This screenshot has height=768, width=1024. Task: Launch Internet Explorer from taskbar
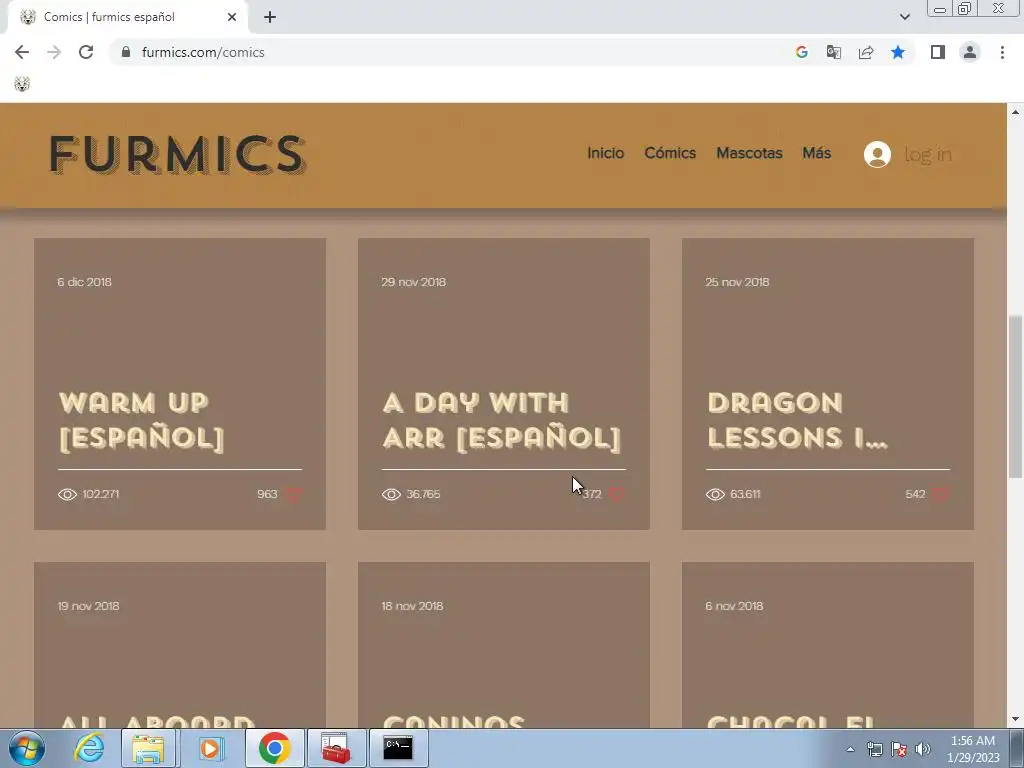89,748
